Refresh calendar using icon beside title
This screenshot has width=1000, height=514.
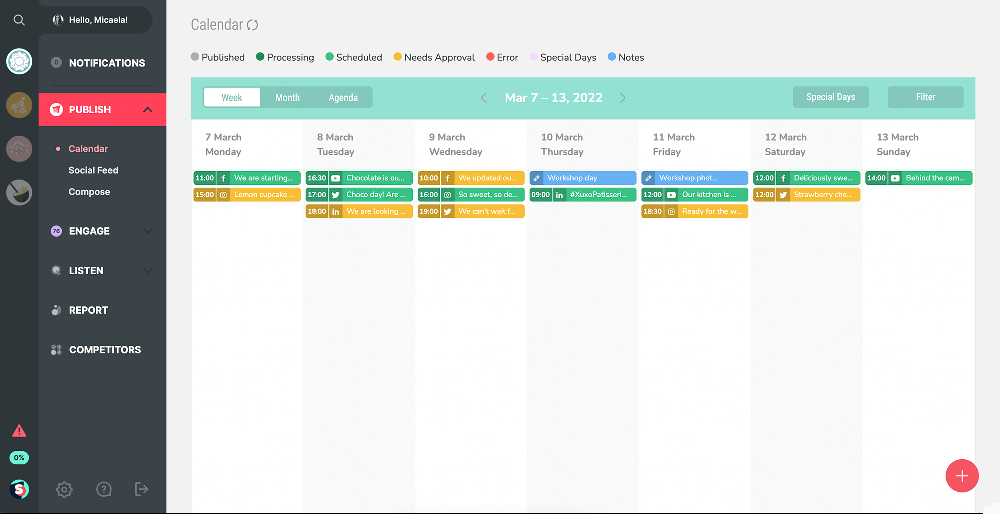252,24
